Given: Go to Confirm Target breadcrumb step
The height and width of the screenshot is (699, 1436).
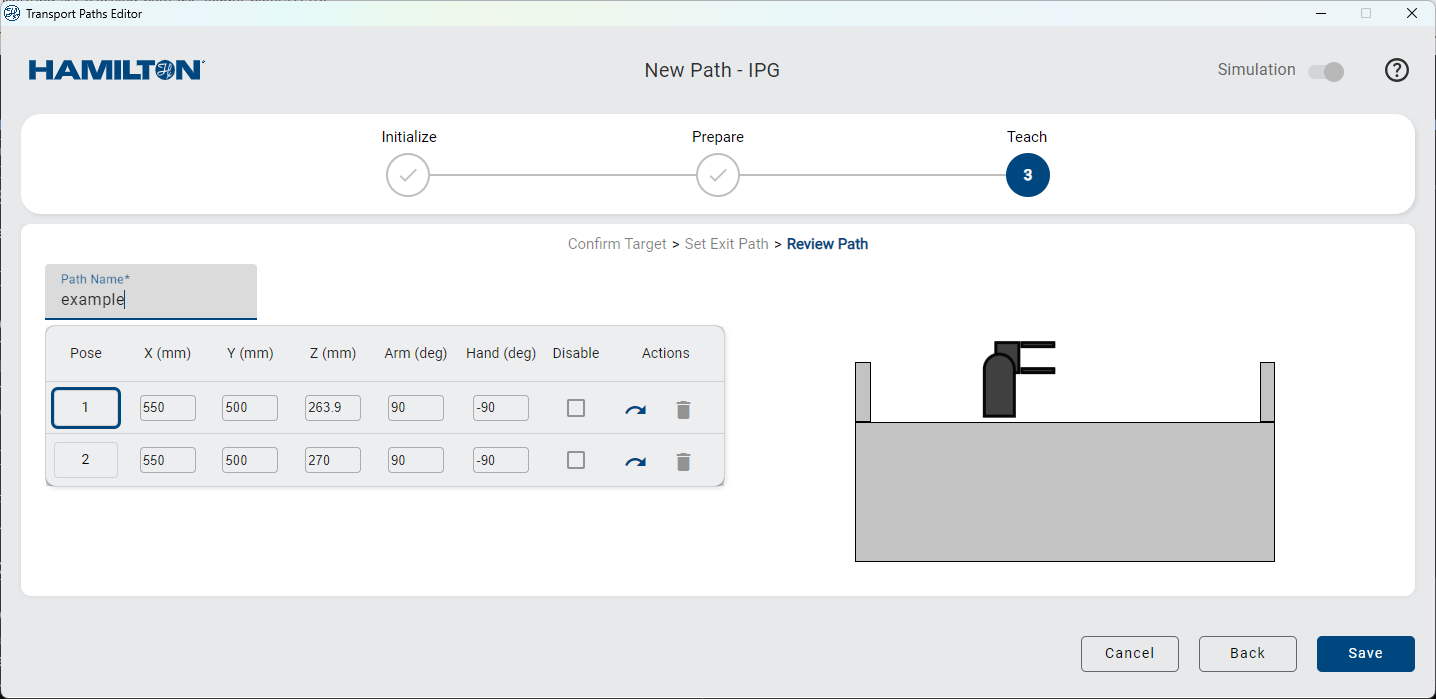Looking at the screenshot, I should pos(617,244).
